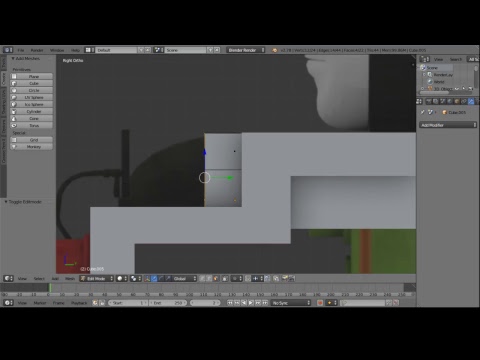Add the Monkey mesh
The width and height of the screenshot is (480, 360).
pyautogui.click(x=31, y=147)
